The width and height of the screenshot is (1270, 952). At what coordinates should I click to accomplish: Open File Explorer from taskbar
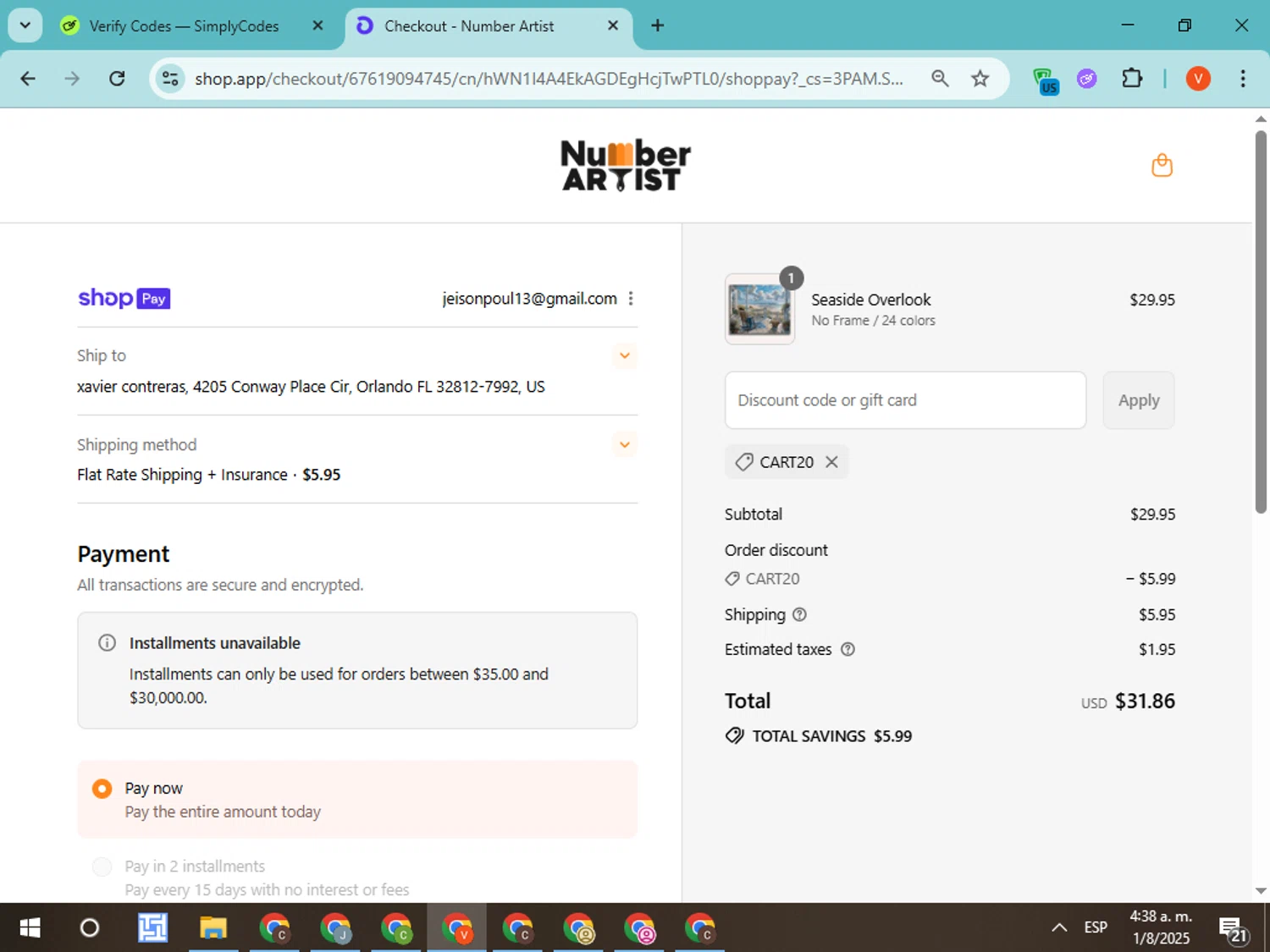[213, 928]
